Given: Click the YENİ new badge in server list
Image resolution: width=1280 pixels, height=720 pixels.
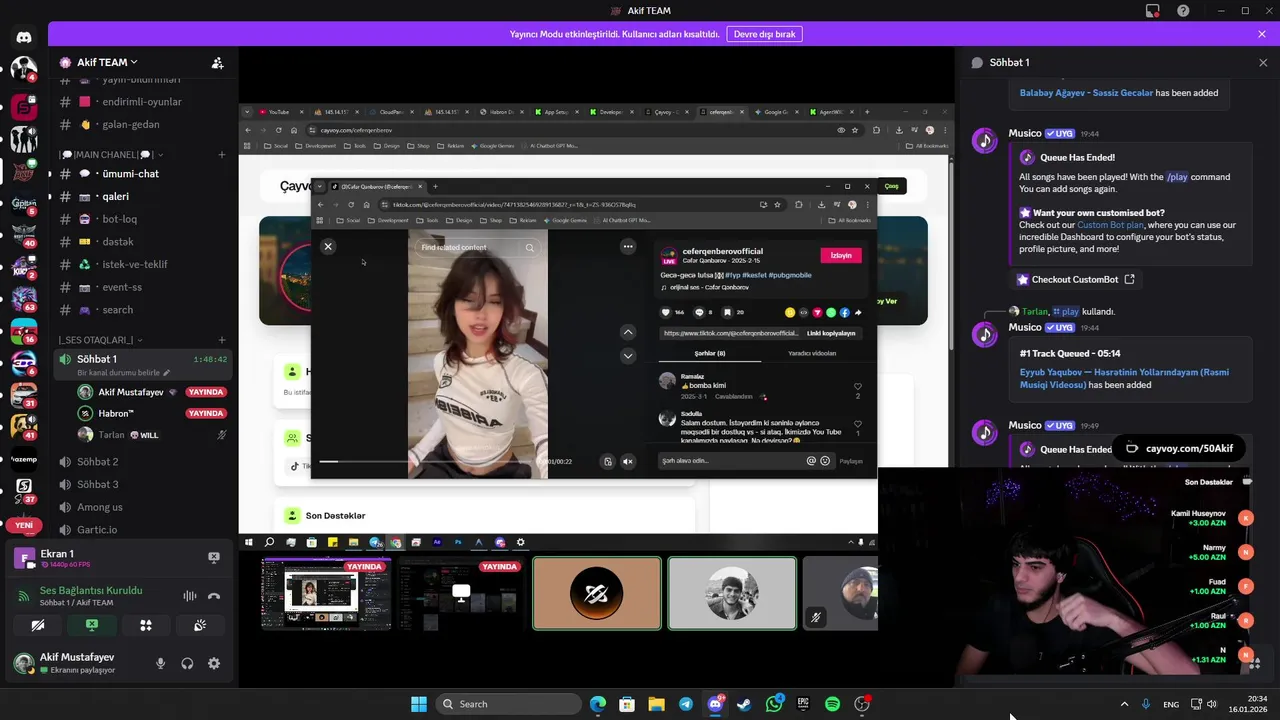Looking at the screenshot, I should point(24,525).
